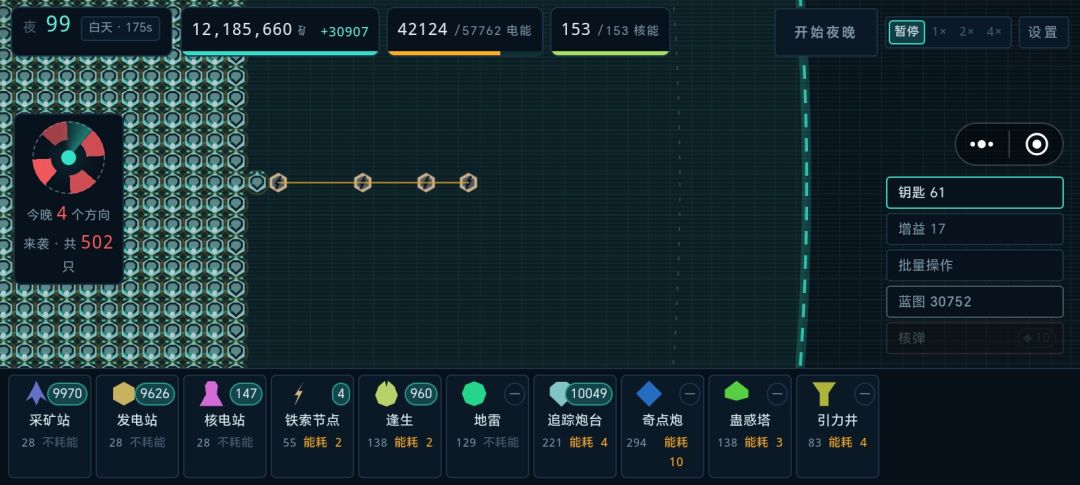Click the 9970 mining station count badge
1080x485 pixels.
click(x=68, y=393)
